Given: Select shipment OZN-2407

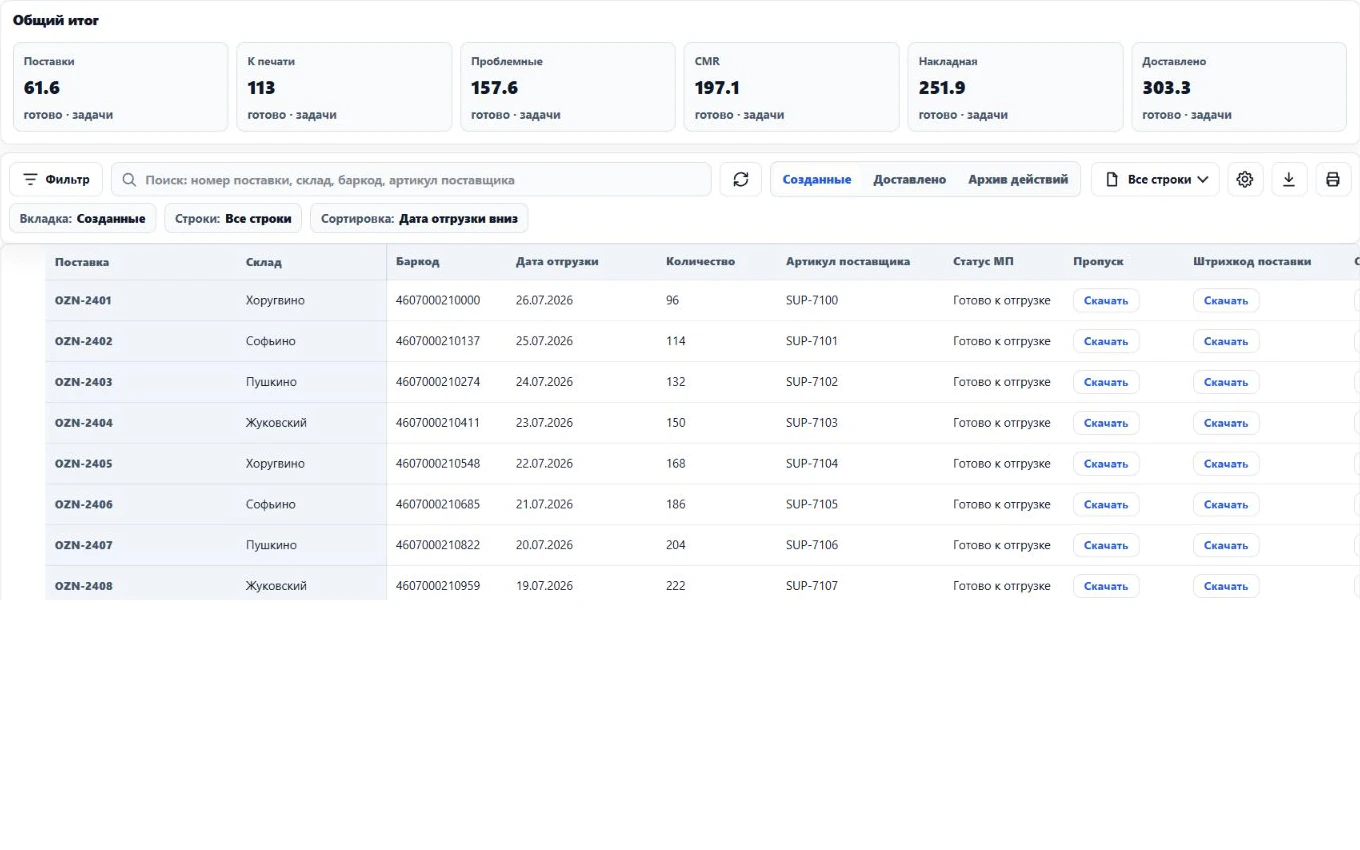Looking at the screenshot, I should 84,545.
